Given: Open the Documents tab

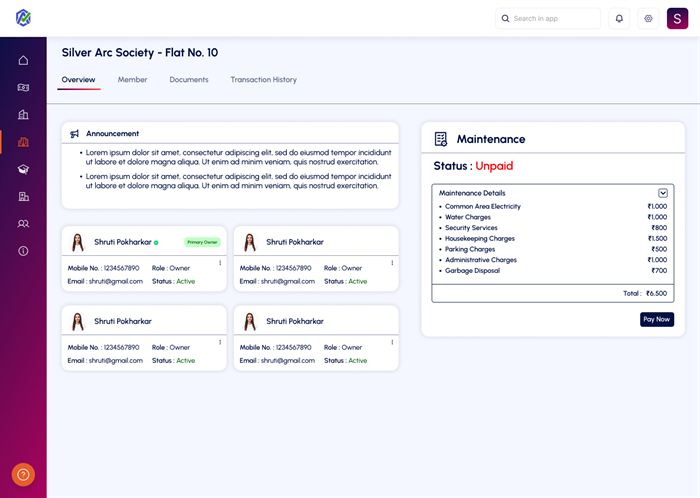Looking at the screenshot, I should coord(189,80).
